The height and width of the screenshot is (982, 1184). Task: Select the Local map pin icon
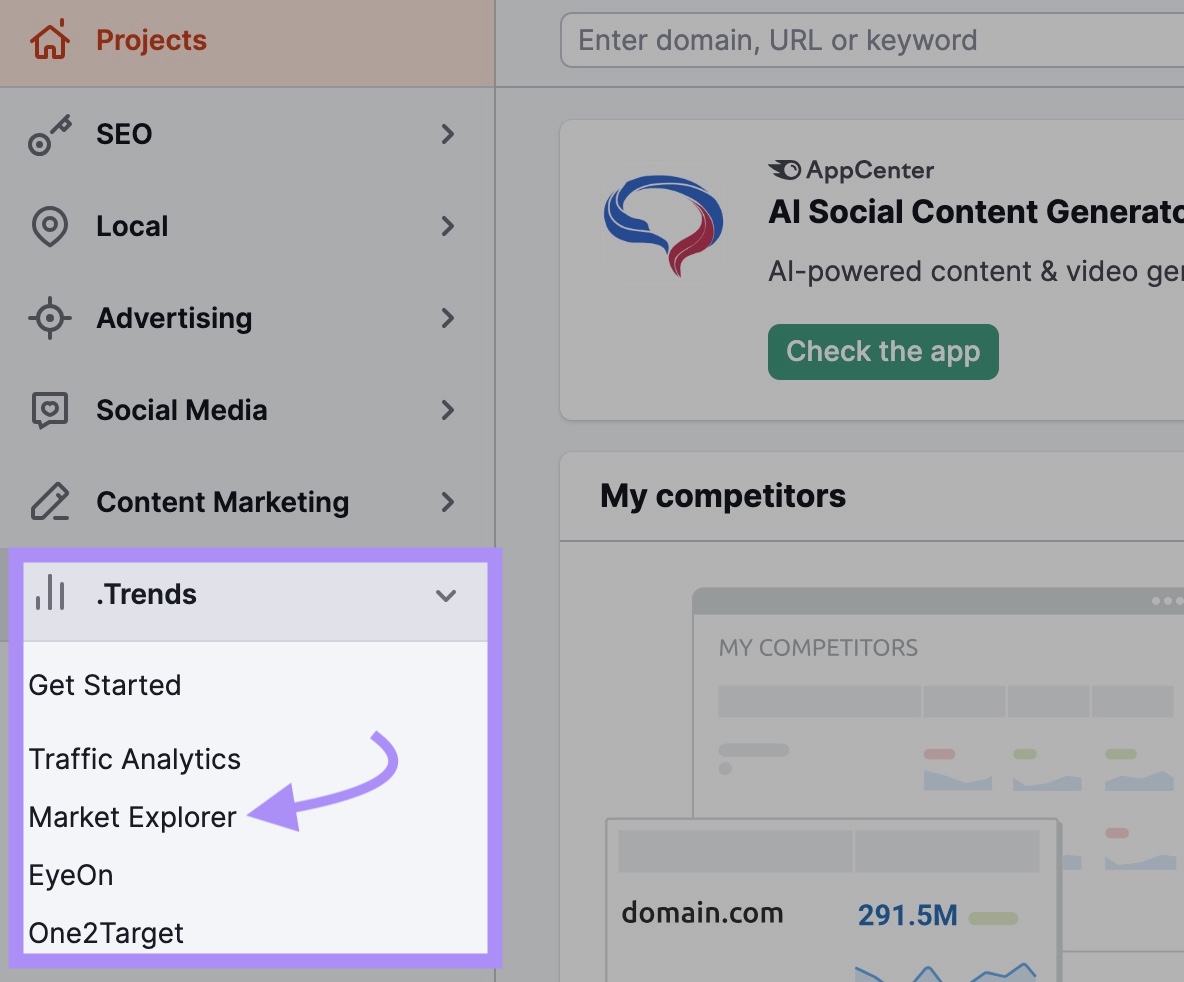click(x=48, y=226)
